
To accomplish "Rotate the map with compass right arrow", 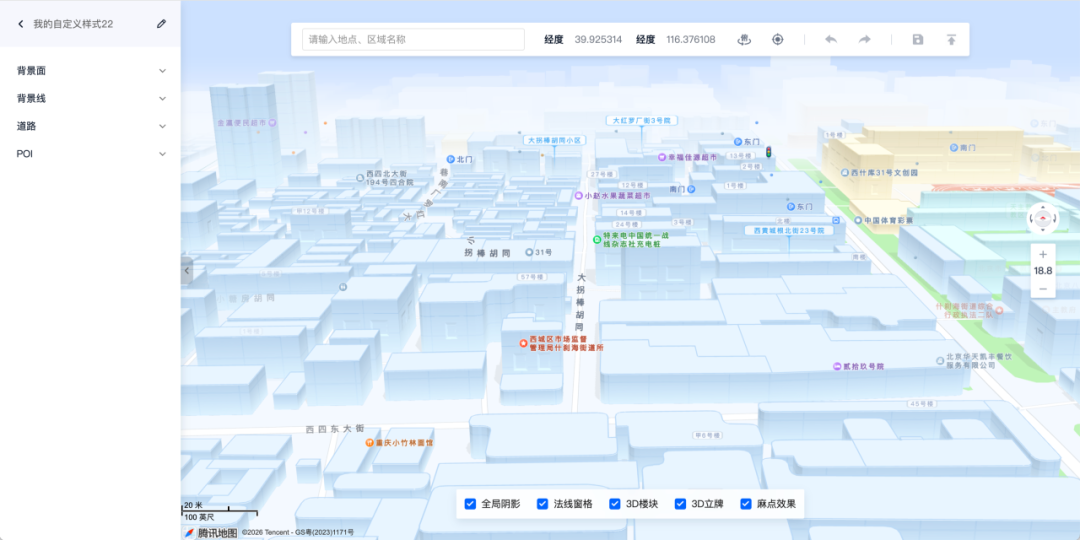I will click(x=1055, y=219).
